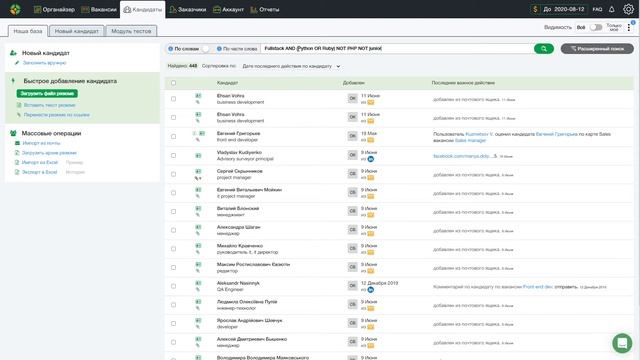Click the lightning icon for quick candidate adding
Viewport: 640px width, 360px height.
click(13, 81)
